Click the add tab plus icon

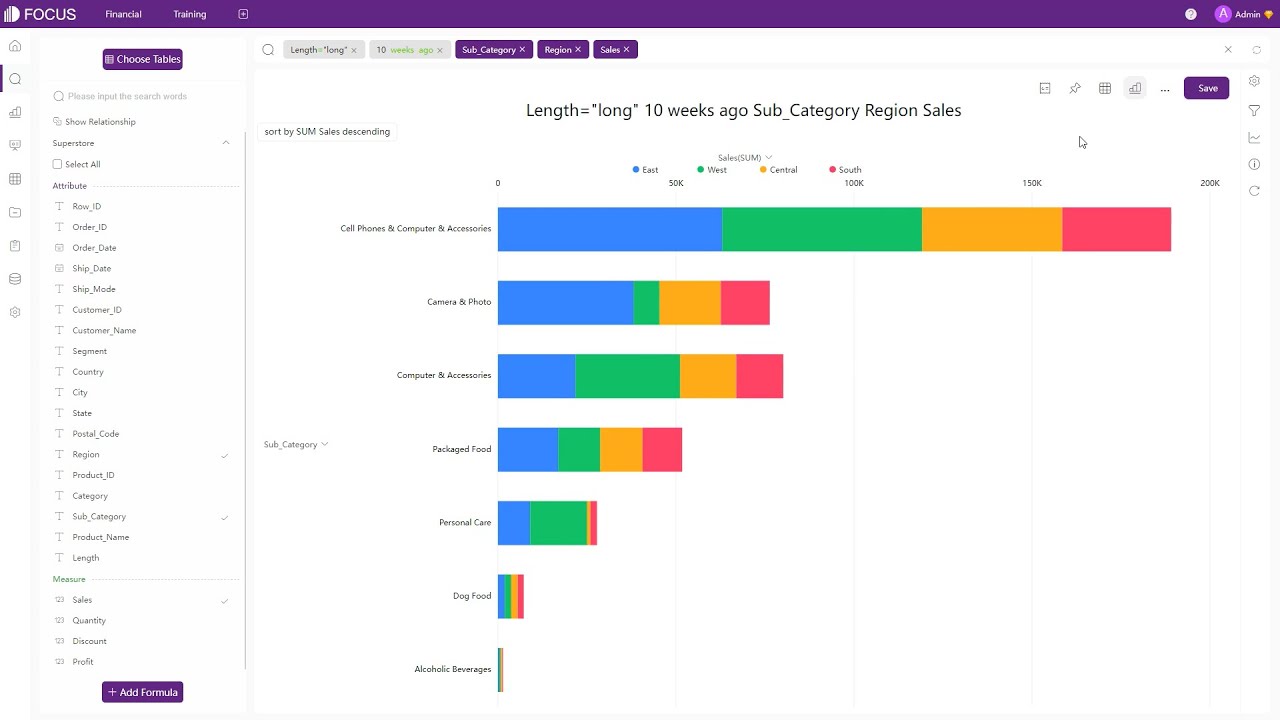point(243,14)
